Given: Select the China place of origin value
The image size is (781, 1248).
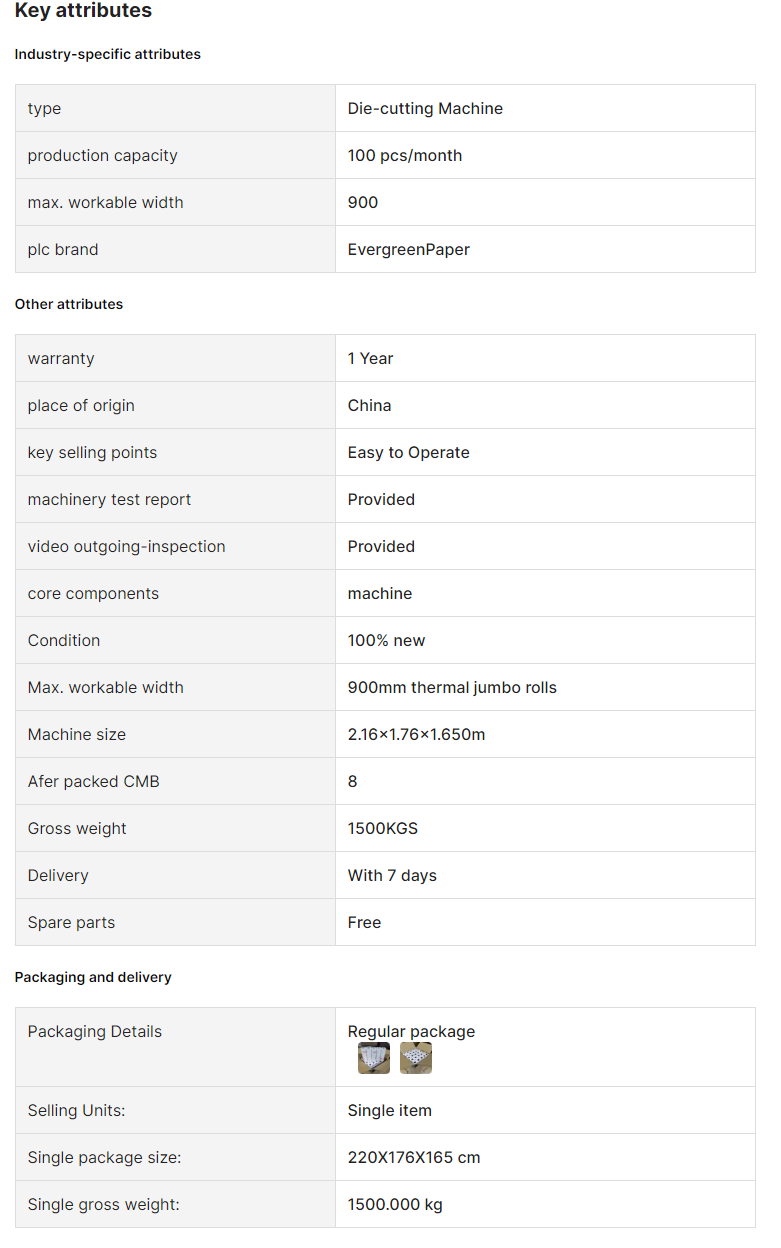Looking at the screenshot, I should tap(370, 405).
